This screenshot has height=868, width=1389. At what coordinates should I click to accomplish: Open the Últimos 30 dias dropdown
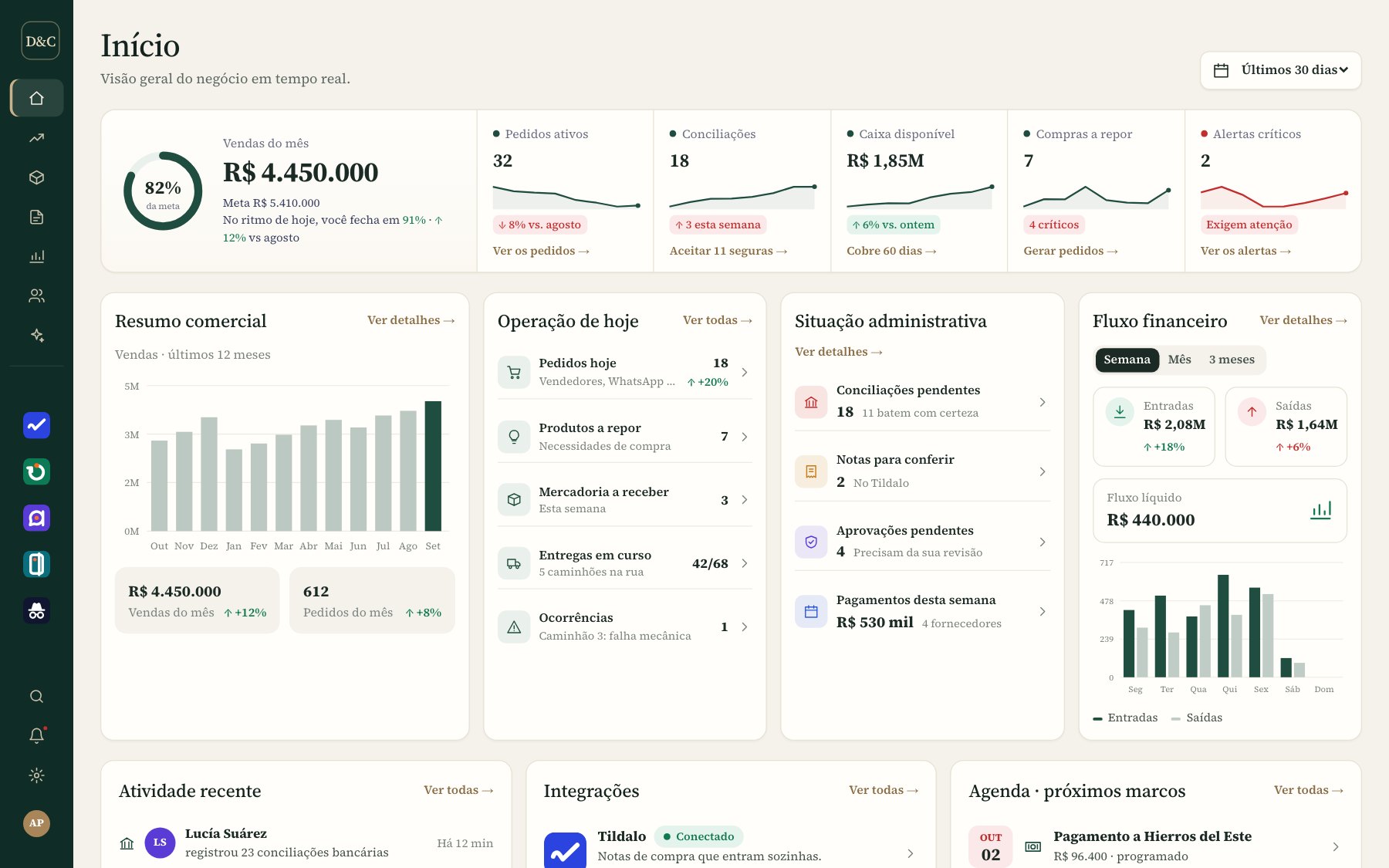pos(1280,70)
